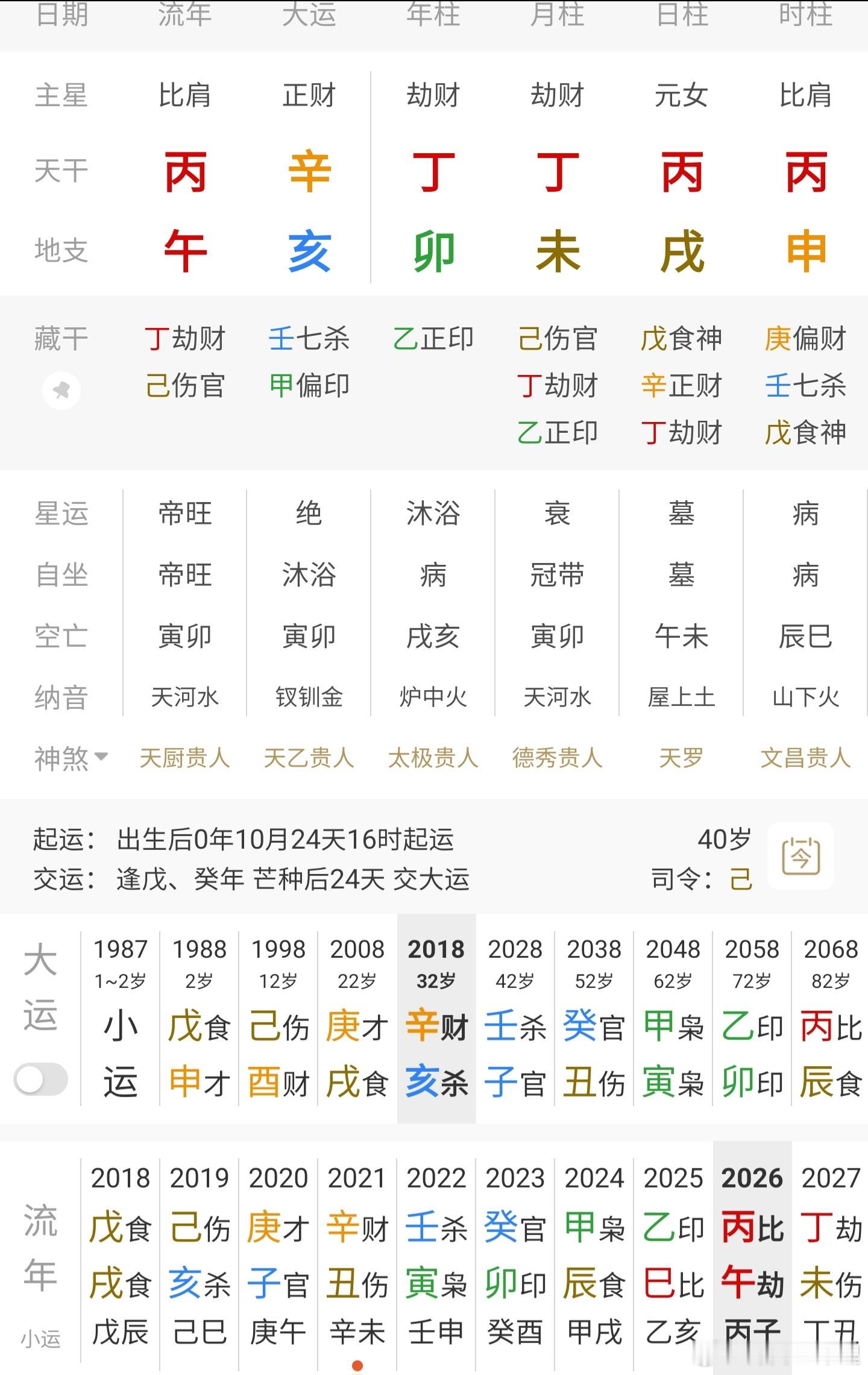The width and height of the screenshot is (868, 1375).
Task: Tap the 午 地支 of 流年
Action: [186, 251]
